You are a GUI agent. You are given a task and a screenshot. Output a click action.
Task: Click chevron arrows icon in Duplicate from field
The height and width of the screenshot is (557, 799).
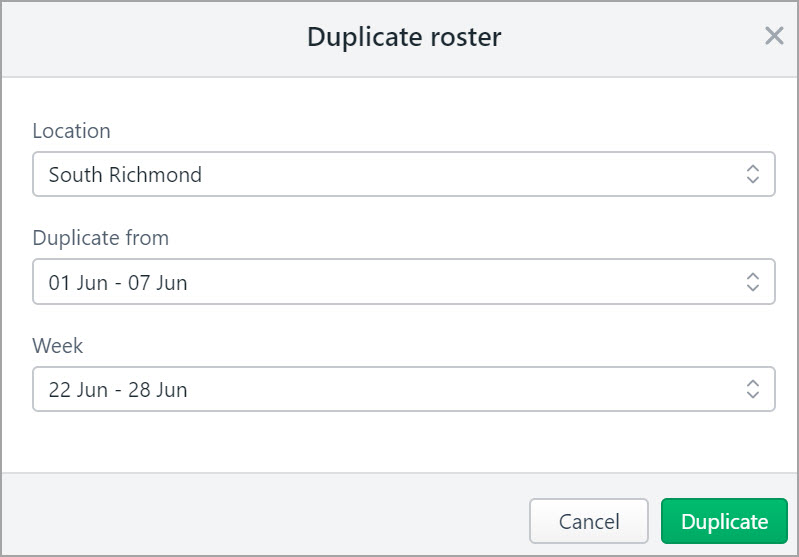[x=753, y=282]
